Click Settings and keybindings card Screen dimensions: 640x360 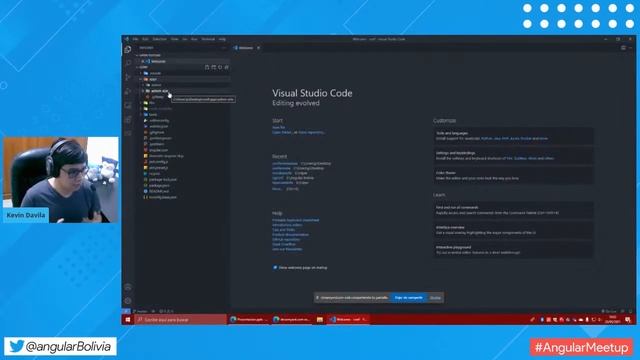513,156
